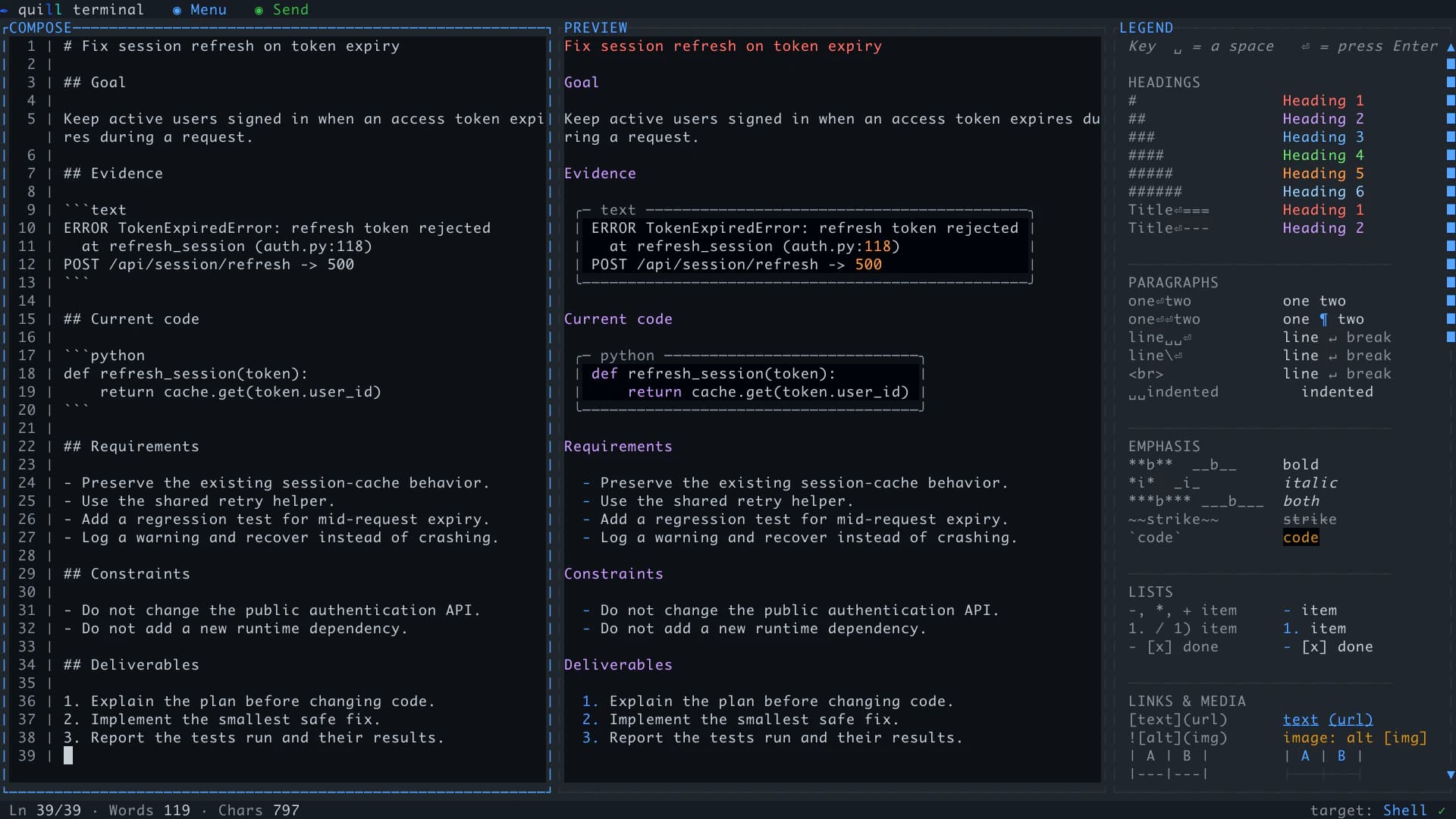This screenshot has height=819, width=1456.
Task: Click preview heading 'Evidence'
Action: tap(600, 174)
